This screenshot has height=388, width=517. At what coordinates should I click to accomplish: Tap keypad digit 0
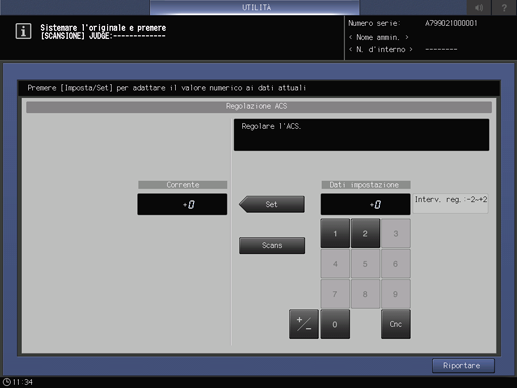pos(335,324)
